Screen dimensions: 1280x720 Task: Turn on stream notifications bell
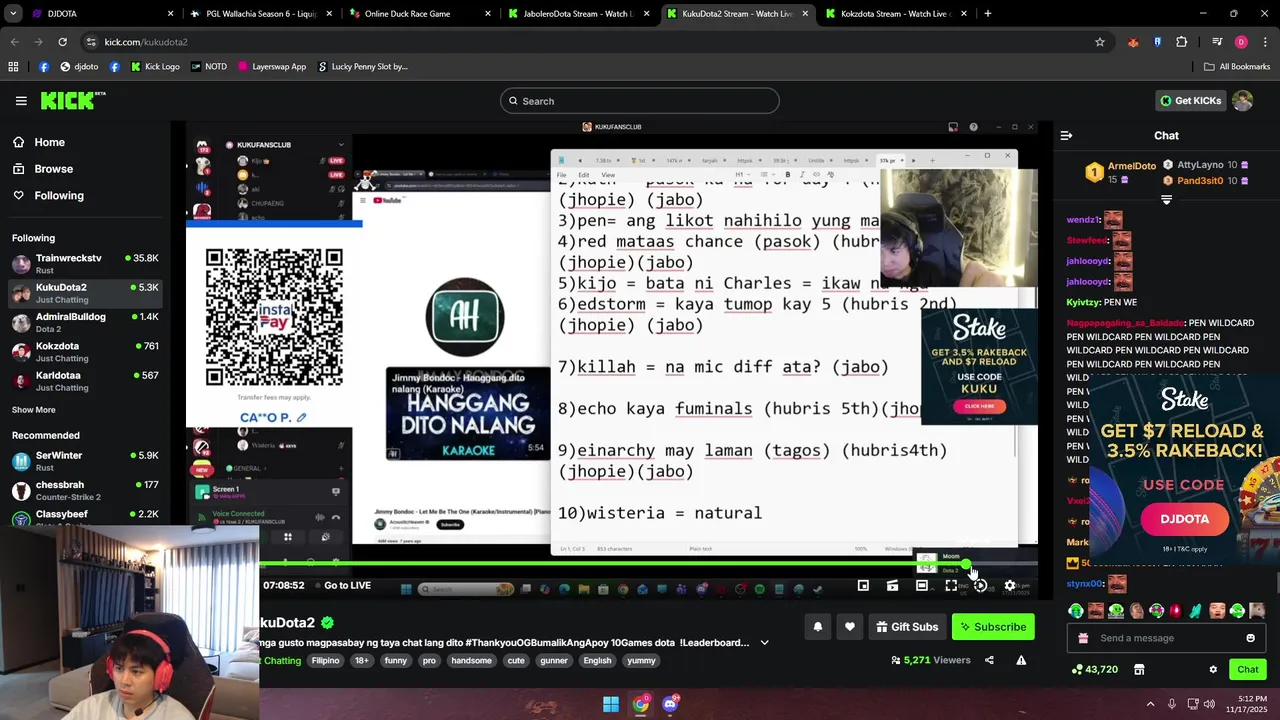tap(817, 627)
